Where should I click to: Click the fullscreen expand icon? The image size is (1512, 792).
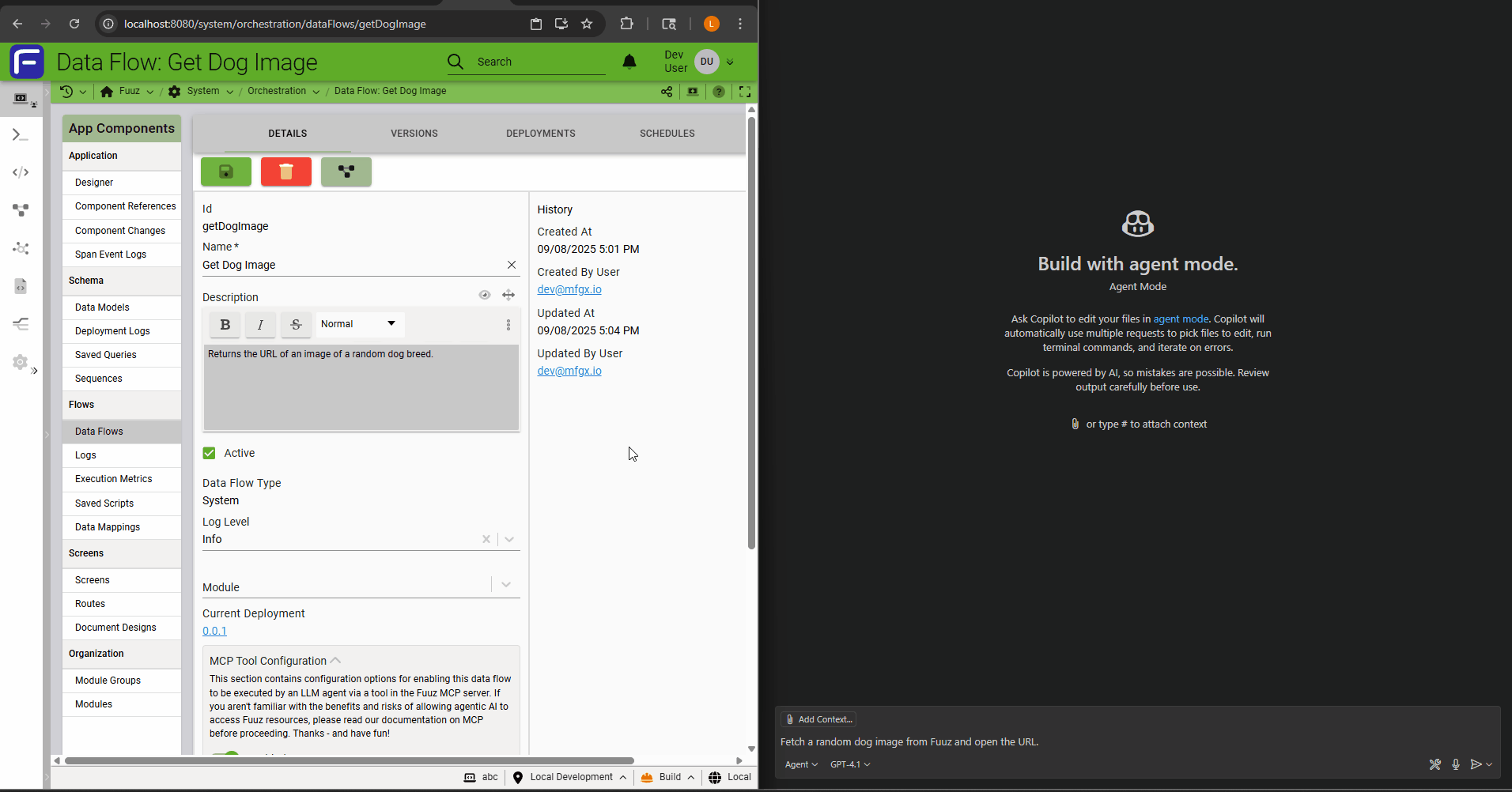click(745, 92)
